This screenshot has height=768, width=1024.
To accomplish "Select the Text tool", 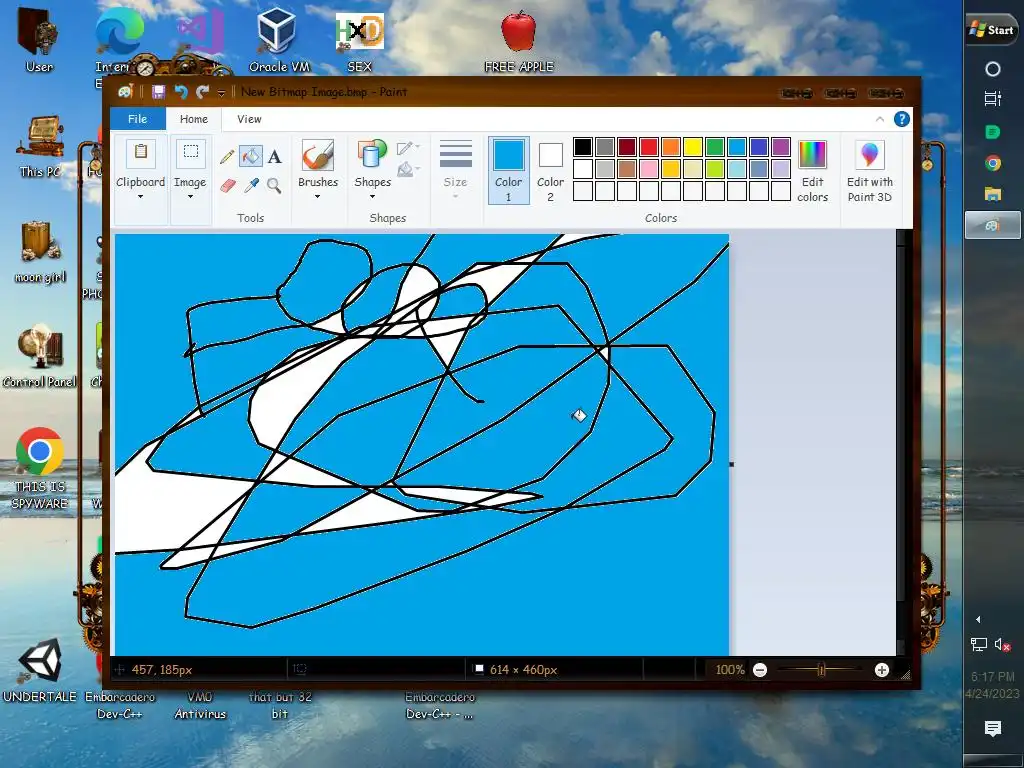I will click(274, 156).
